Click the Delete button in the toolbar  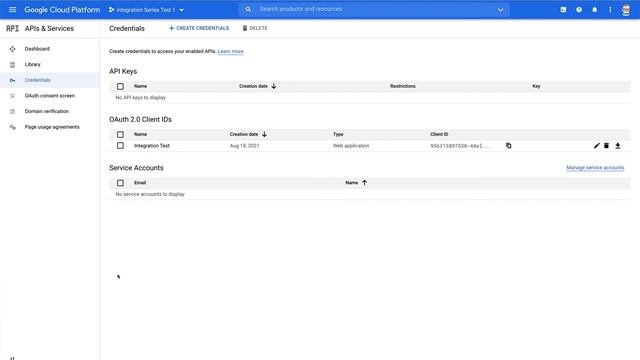[255, 28]
